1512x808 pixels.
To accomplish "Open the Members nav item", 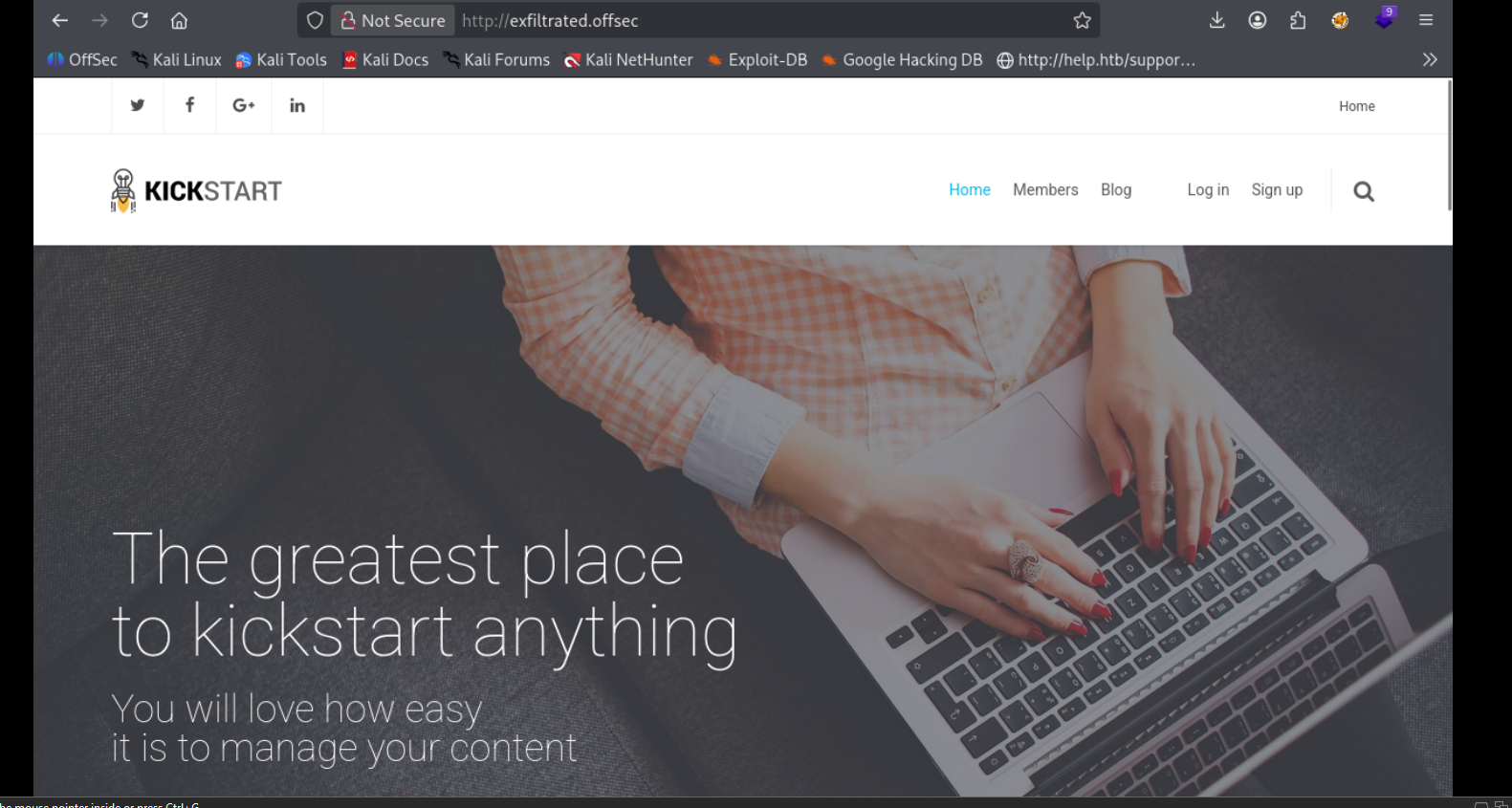I will (1045, 189).
